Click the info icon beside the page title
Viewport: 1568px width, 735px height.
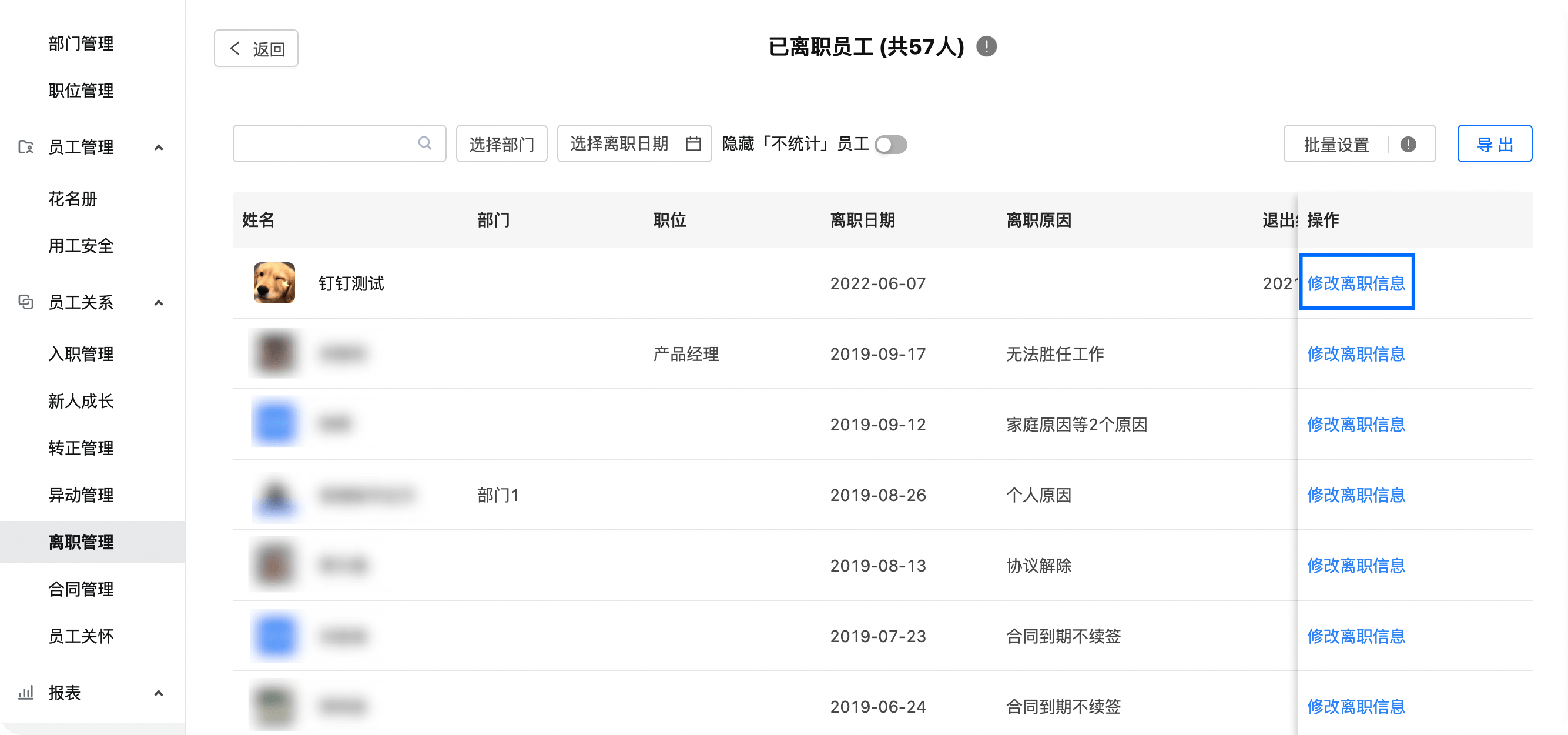pyautogui.click(x=986, y=46)
